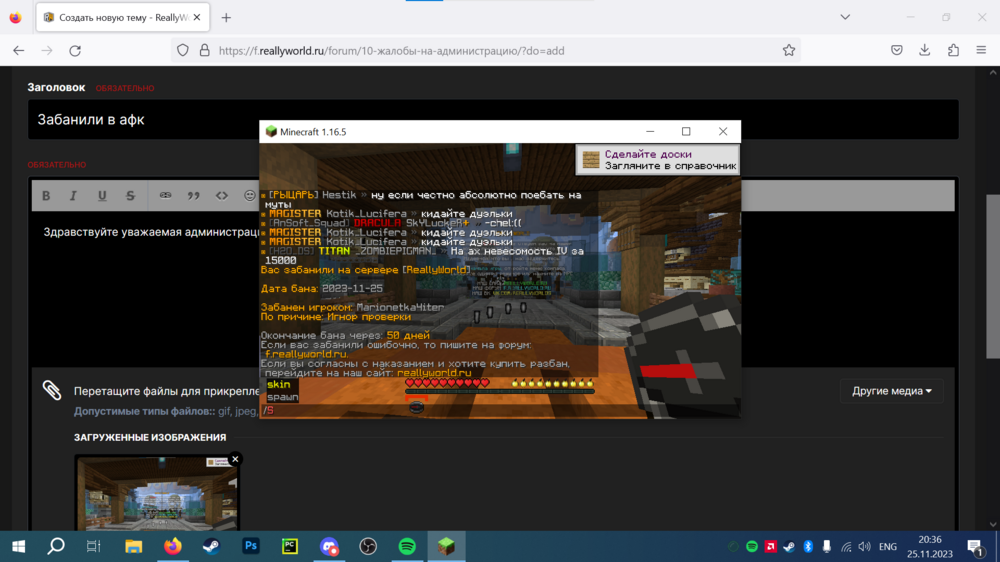Minimize the Minecraft 1.16.5 window
The height and width of the screenshot is (562, 1000).
pyautogui.click(x=650, y=131)
